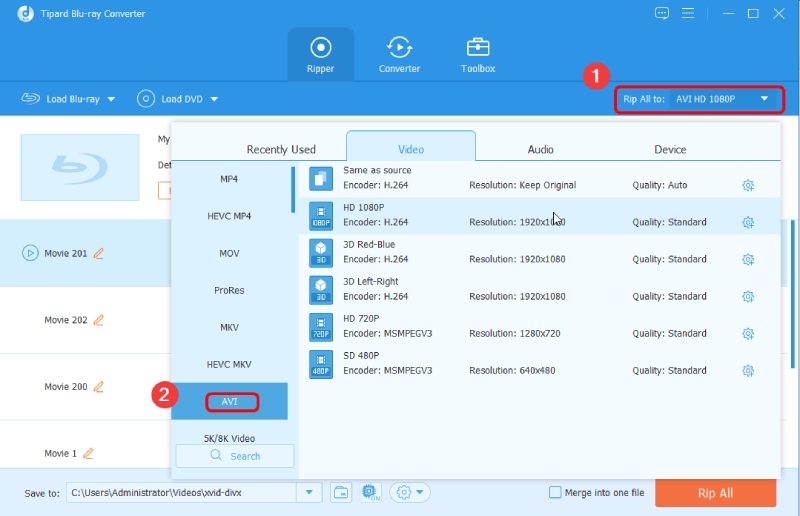This screenshot has height=516, width=800.
Task: Choose HEVC MKV format
Action: point(229,364)
